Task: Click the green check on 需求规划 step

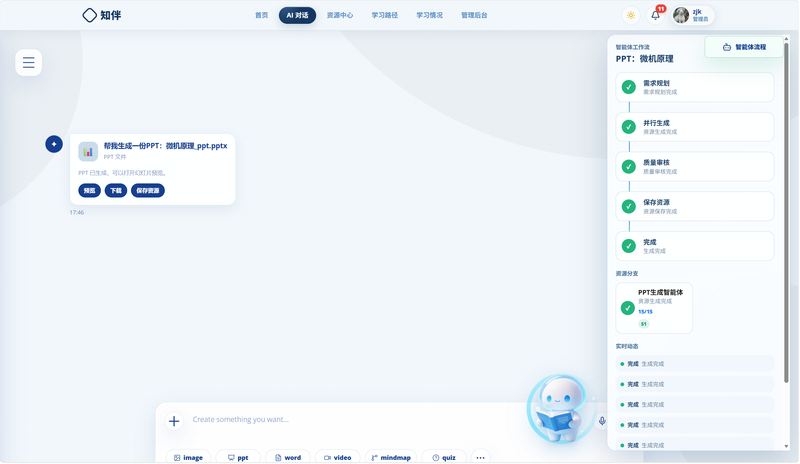Action: 629,87
